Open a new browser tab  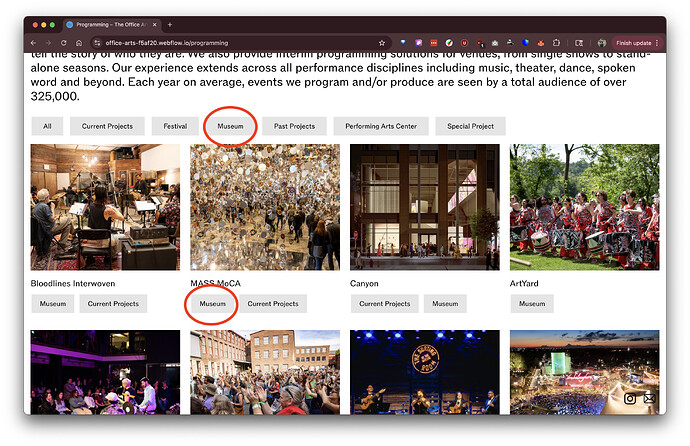click(x=170, y=25)
